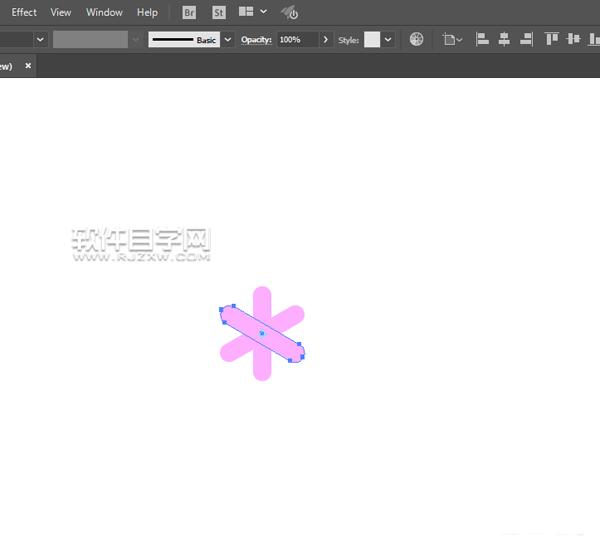Click the Horizontal Align Center icon
The height and width of the screenshot is (537, 600).
(504, 40)
